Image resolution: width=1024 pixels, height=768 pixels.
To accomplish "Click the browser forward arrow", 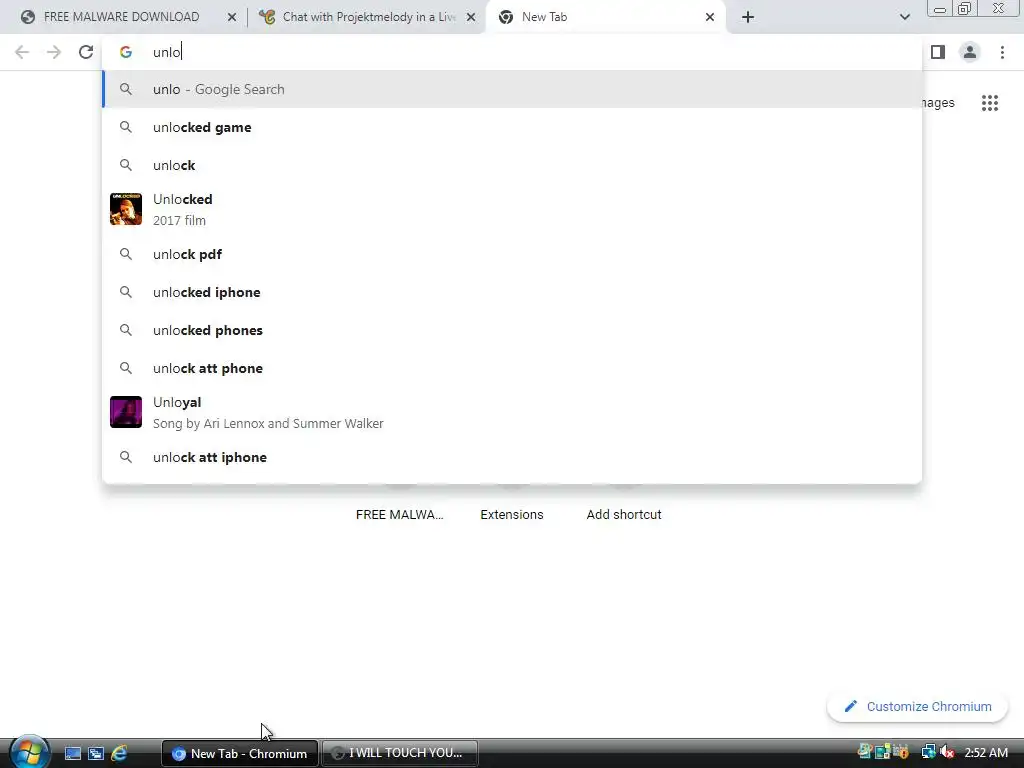I will click(54, 52).
